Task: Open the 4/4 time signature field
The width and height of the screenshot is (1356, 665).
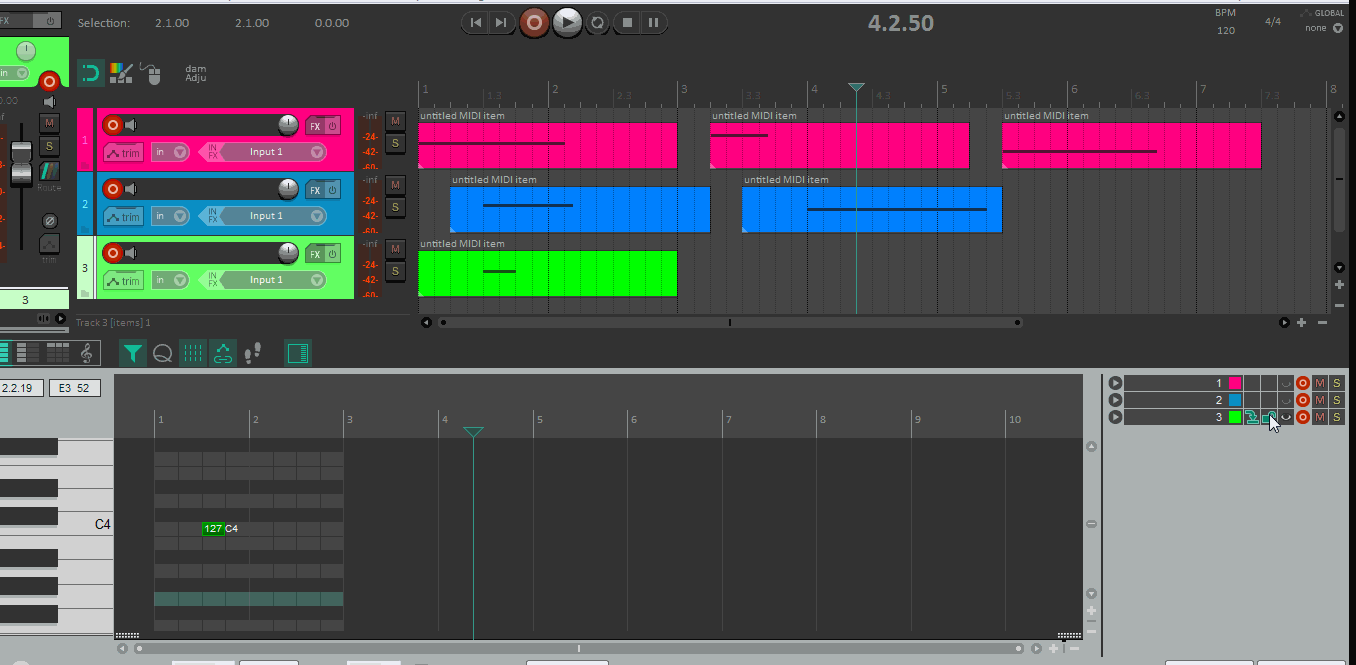Action: point(1273,21)
